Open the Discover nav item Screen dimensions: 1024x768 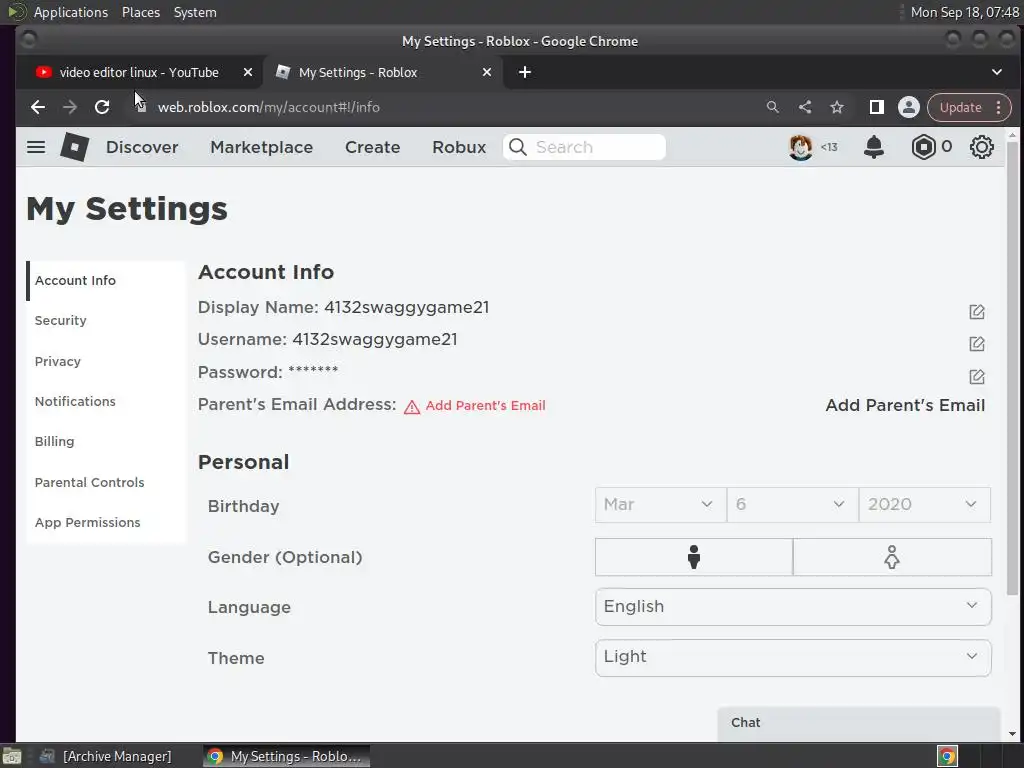tap(142, 147)
